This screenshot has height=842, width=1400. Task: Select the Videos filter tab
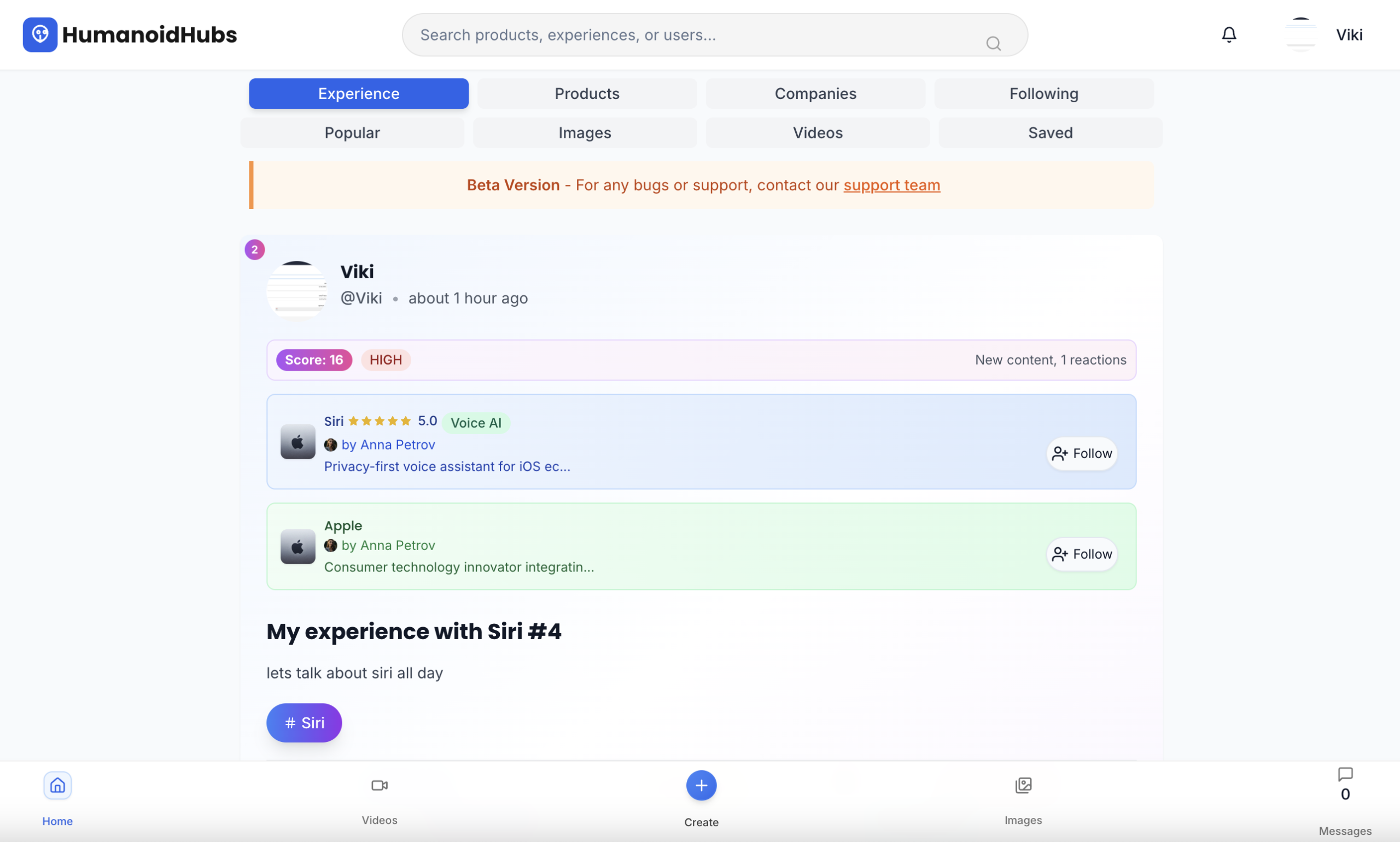[817, 133]
